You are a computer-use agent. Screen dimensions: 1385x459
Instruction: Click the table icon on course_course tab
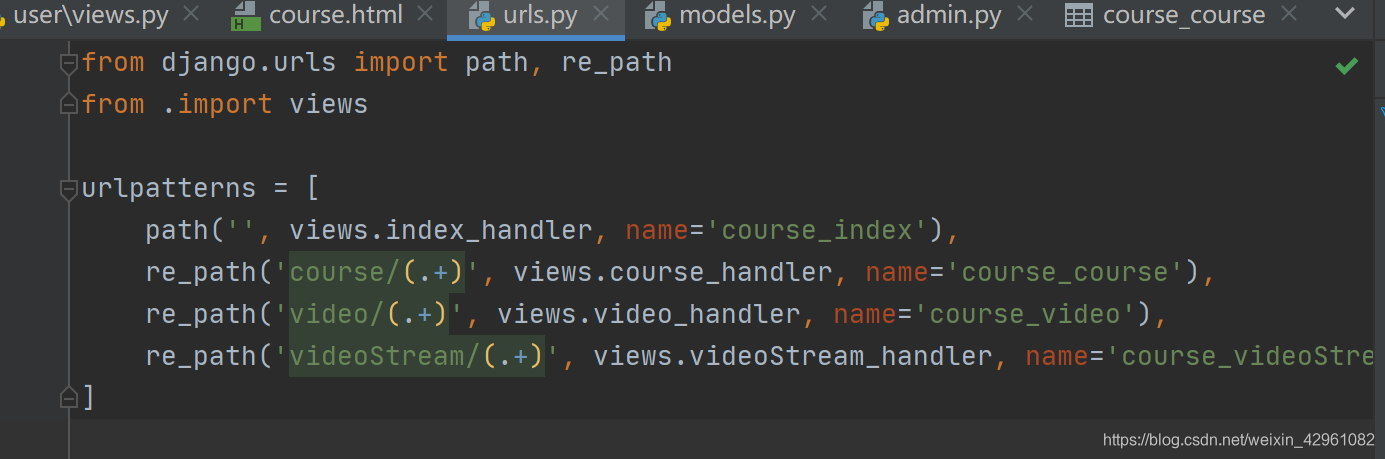[1078, 16]
